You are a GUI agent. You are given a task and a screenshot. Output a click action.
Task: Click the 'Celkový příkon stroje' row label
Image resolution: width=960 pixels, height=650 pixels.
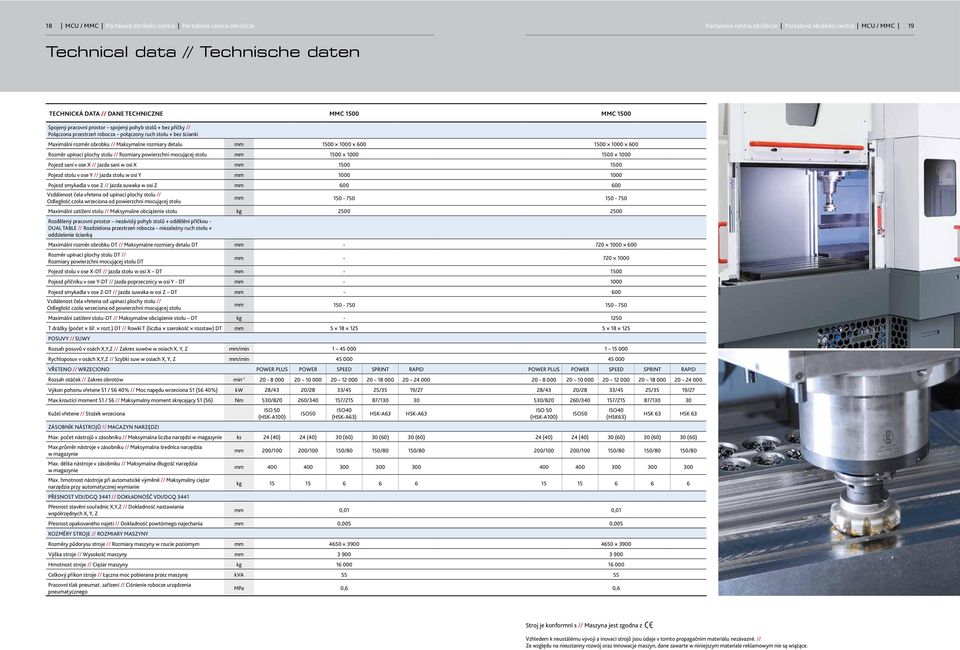point(118,575)
